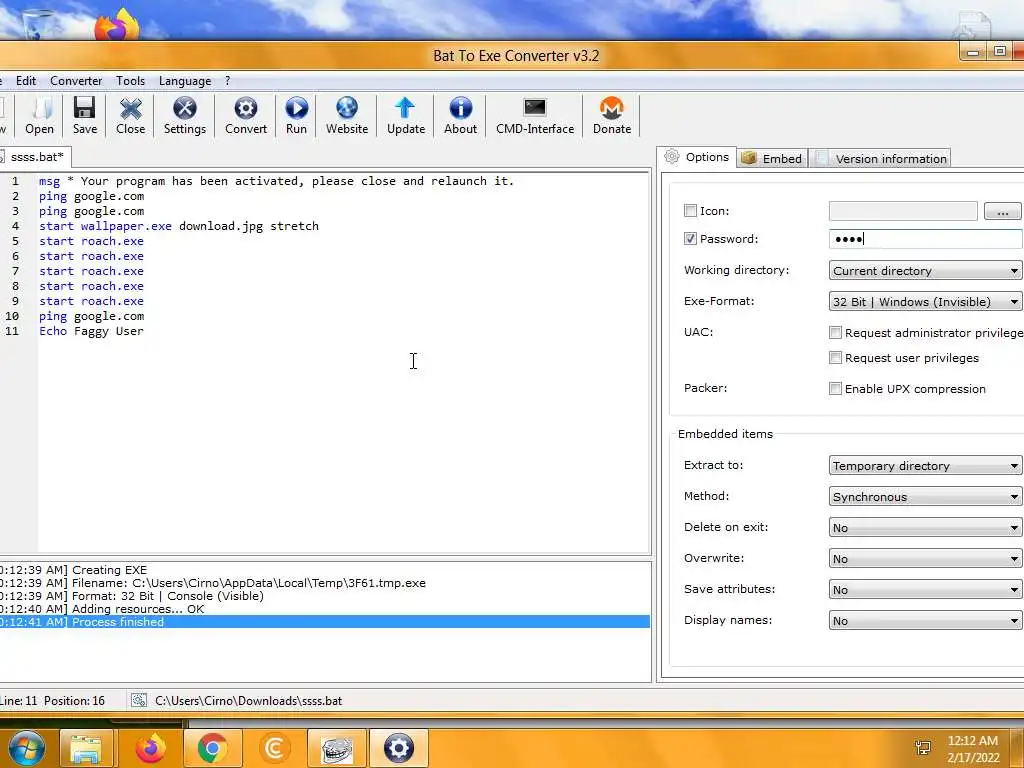Click the status bar path C:\Users\Cirno\Downloads\ssss.bat
This screenshot has width=1024, height=768.
tap(248, 701)
